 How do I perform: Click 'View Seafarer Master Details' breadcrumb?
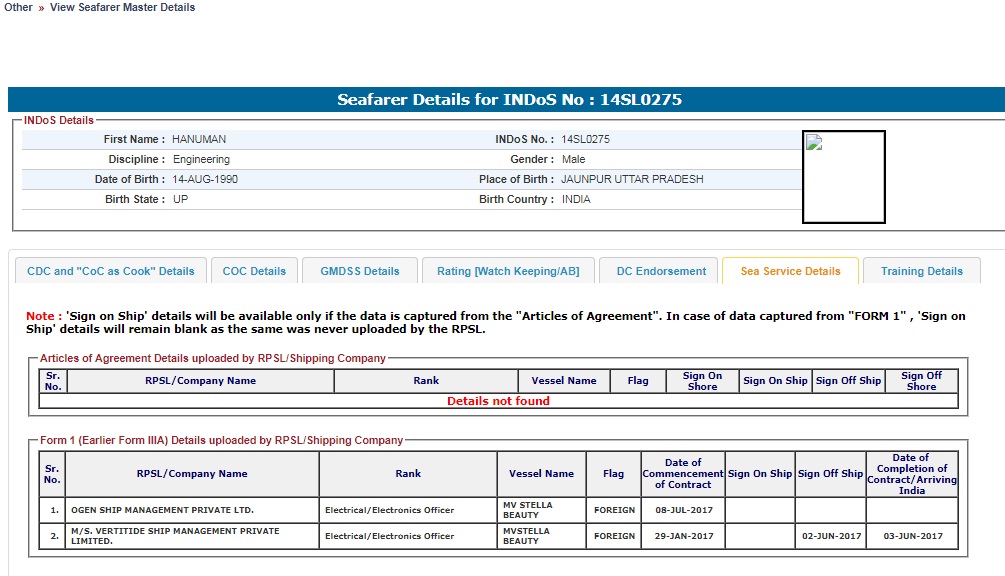[122, 7]
